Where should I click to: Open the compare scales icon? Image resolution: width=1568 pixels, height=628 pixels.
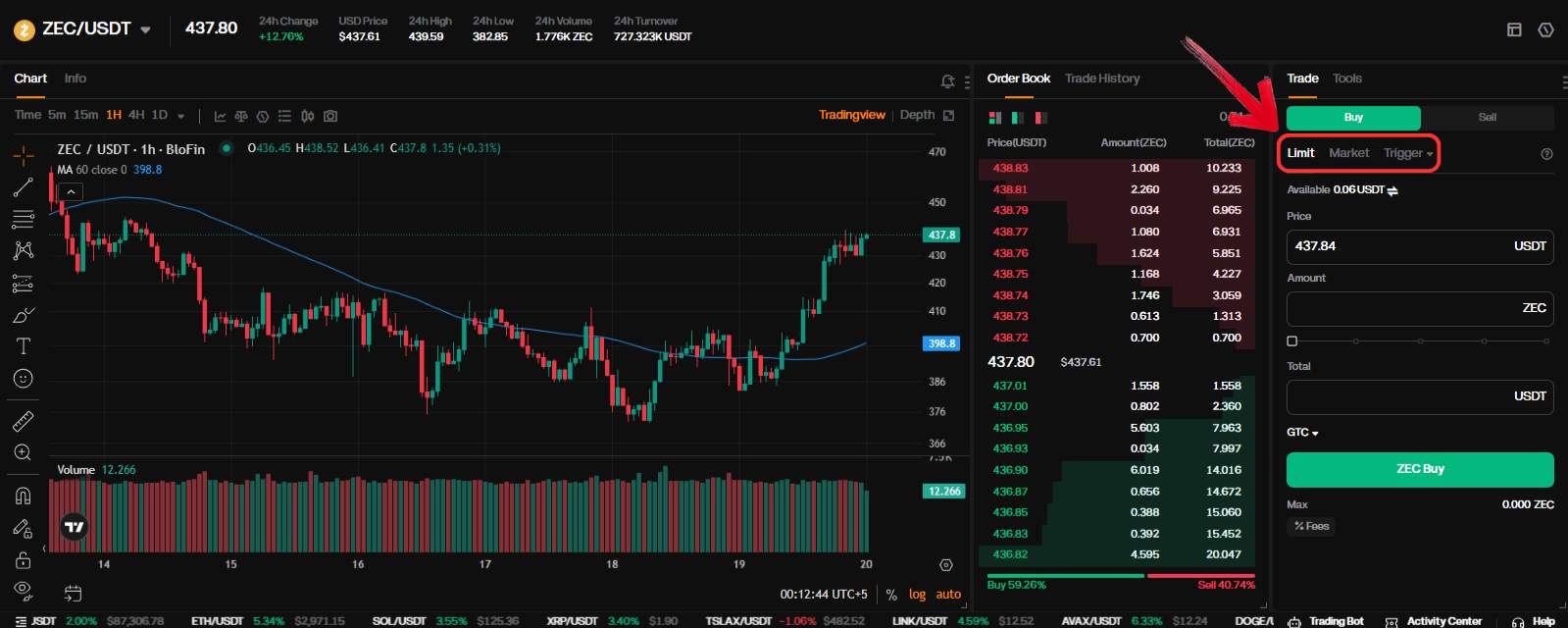[241, 116]
